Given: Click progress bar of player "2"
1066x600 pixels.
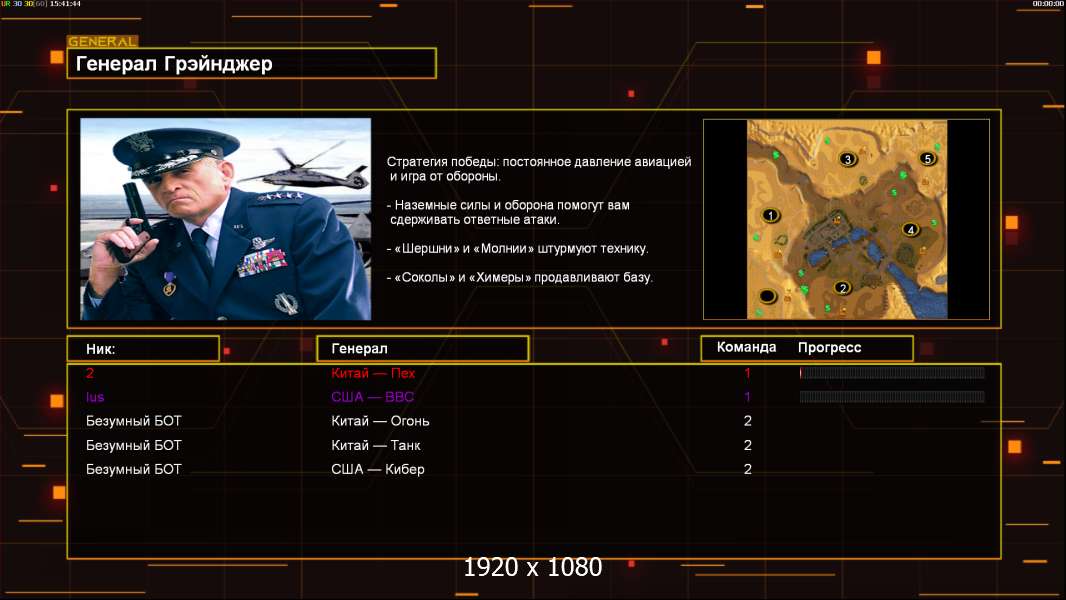Looking at the screenshot, I should [x=892, y=373].
